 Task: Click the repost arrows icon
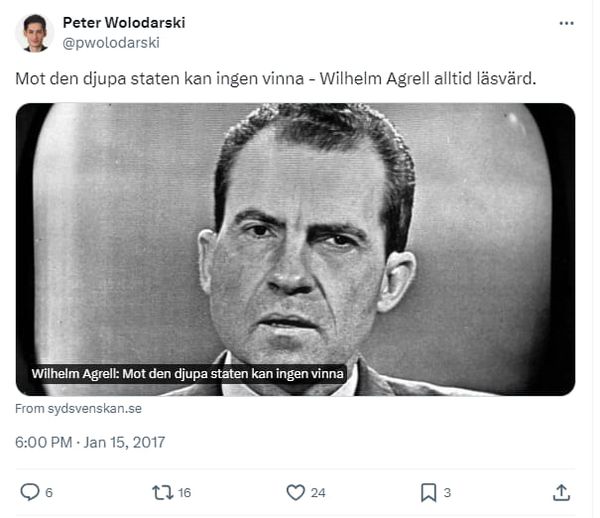click(x=161, y=492)
